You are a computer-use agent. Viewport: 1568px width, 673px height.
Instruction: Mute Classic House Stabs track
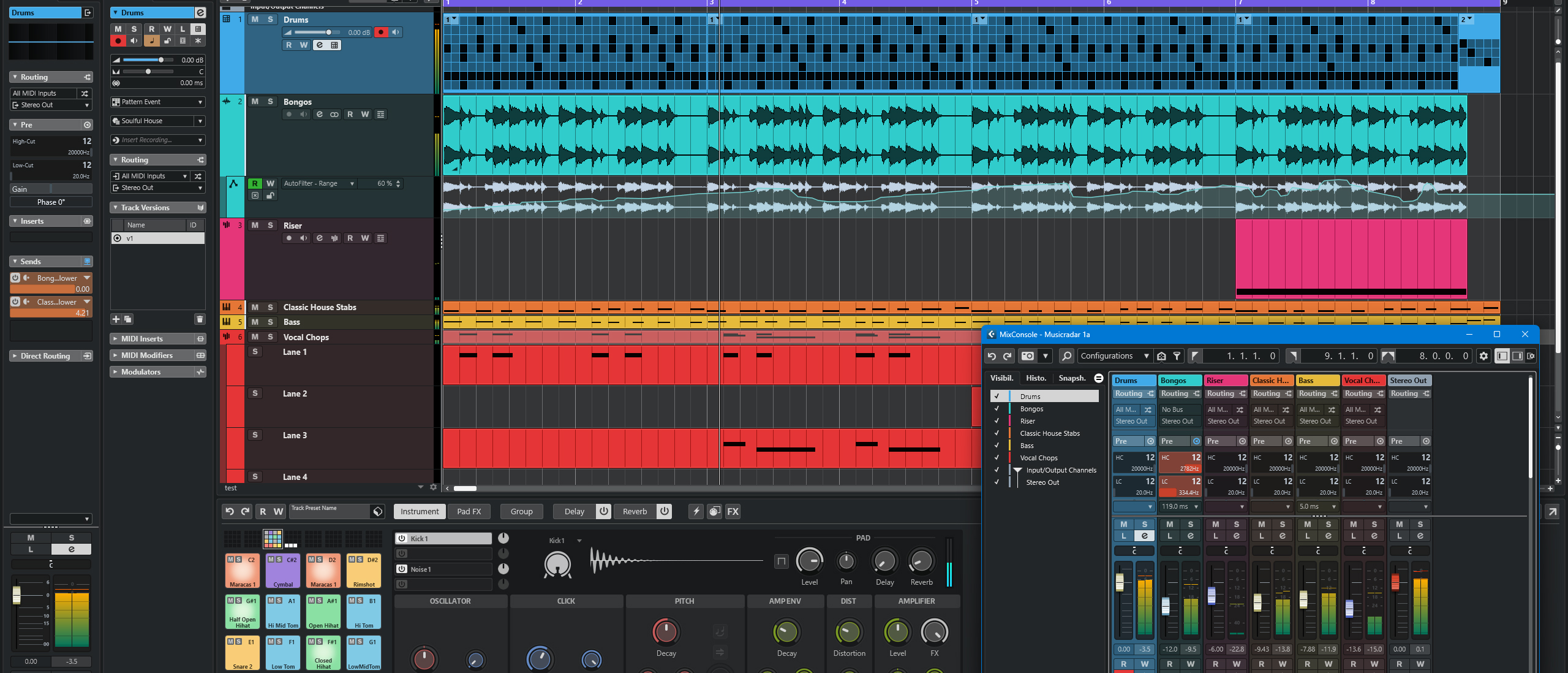(x=255, y=307)
